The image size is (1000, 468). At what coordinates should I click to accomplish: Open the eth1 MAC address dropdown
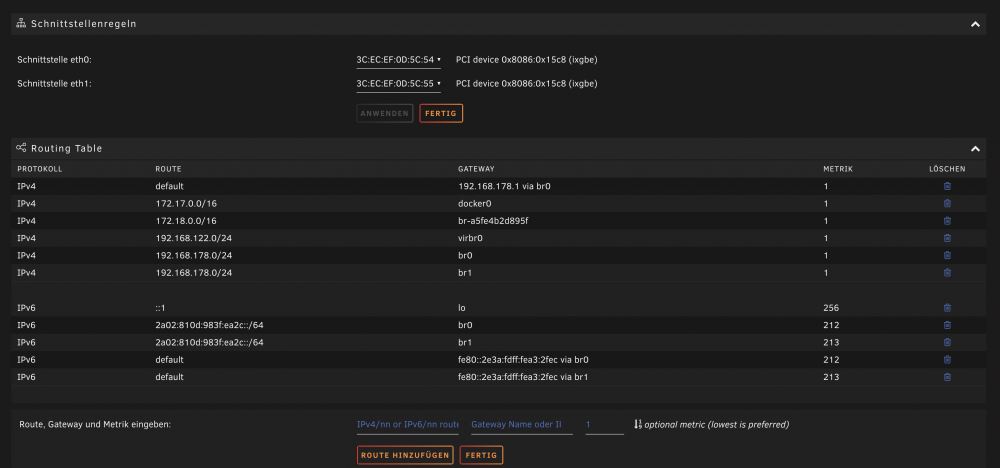[399, 84]
